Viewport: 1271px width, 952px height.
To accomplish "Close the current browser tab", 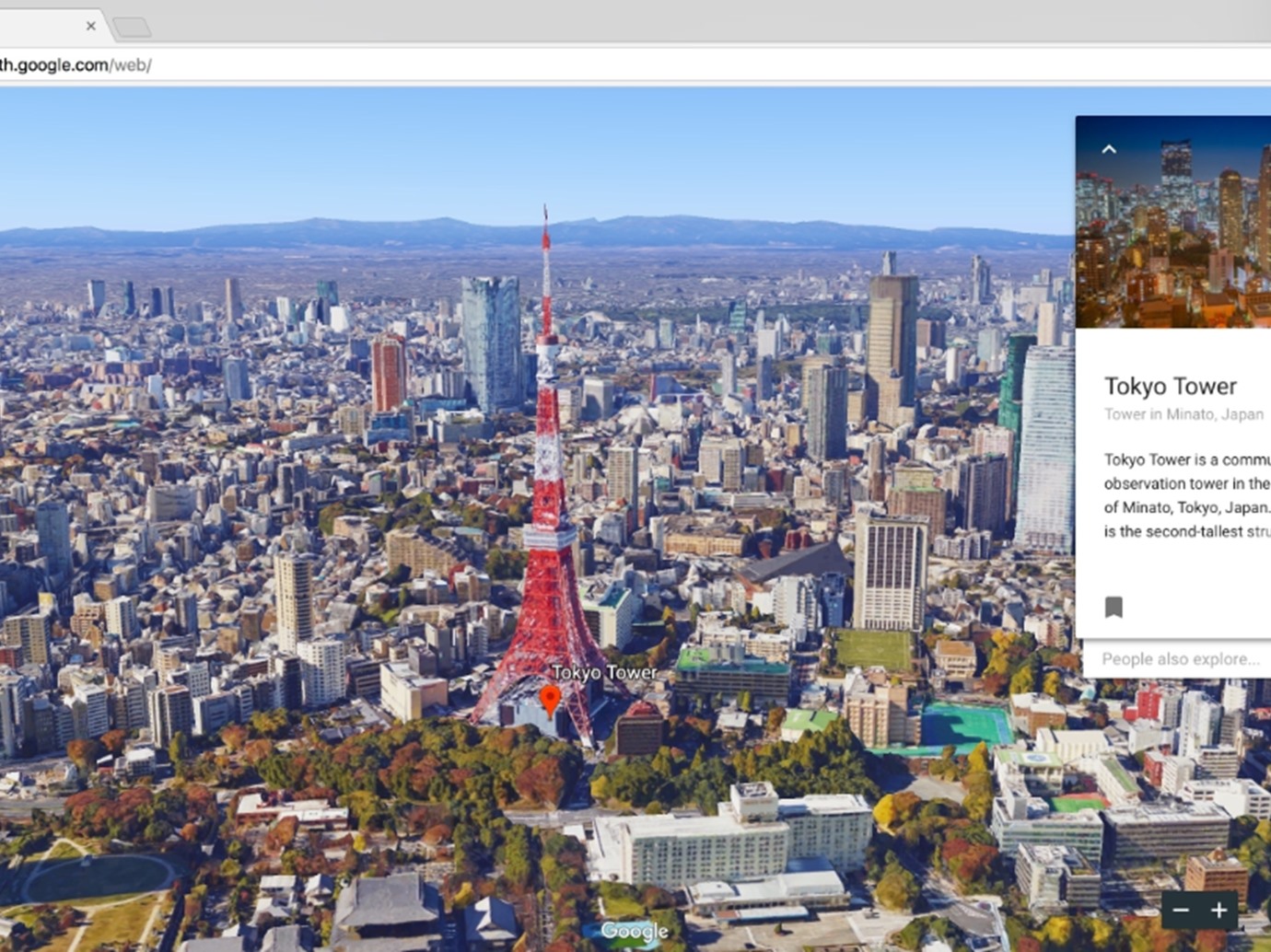I will click(90, 26).
